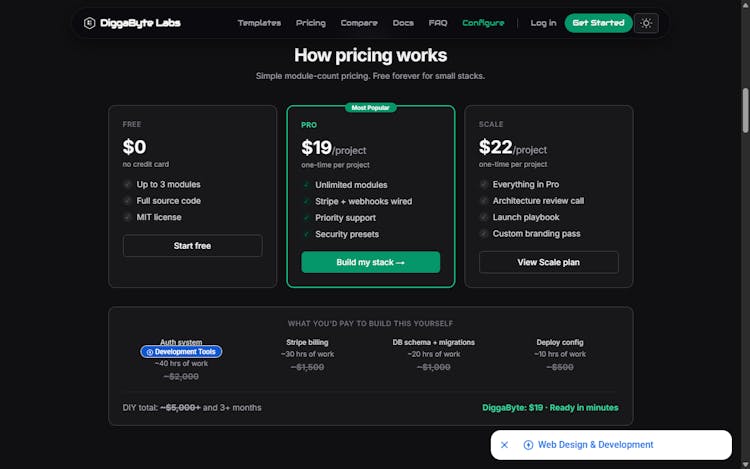Open the Templates nav item

tap(259, 23)
